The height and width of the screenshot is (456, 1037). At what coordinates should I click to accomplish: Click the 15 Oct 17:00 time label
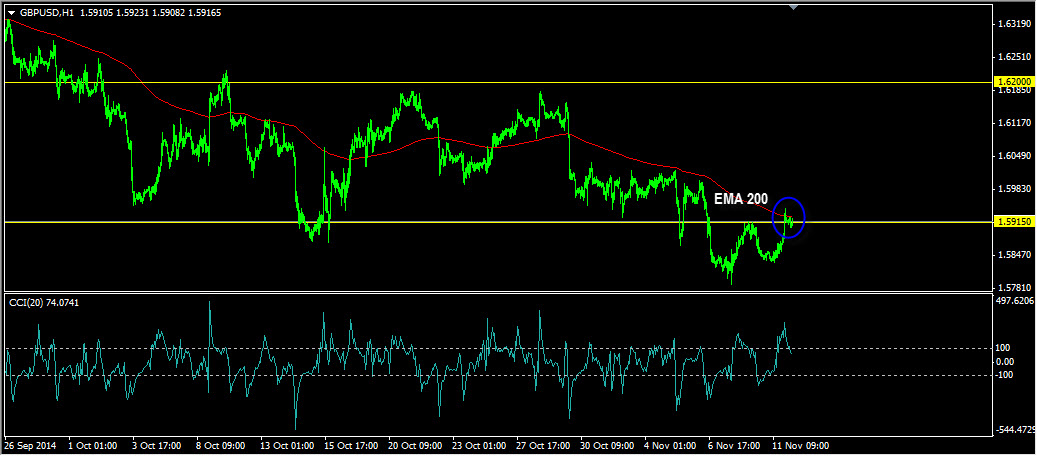351,445
